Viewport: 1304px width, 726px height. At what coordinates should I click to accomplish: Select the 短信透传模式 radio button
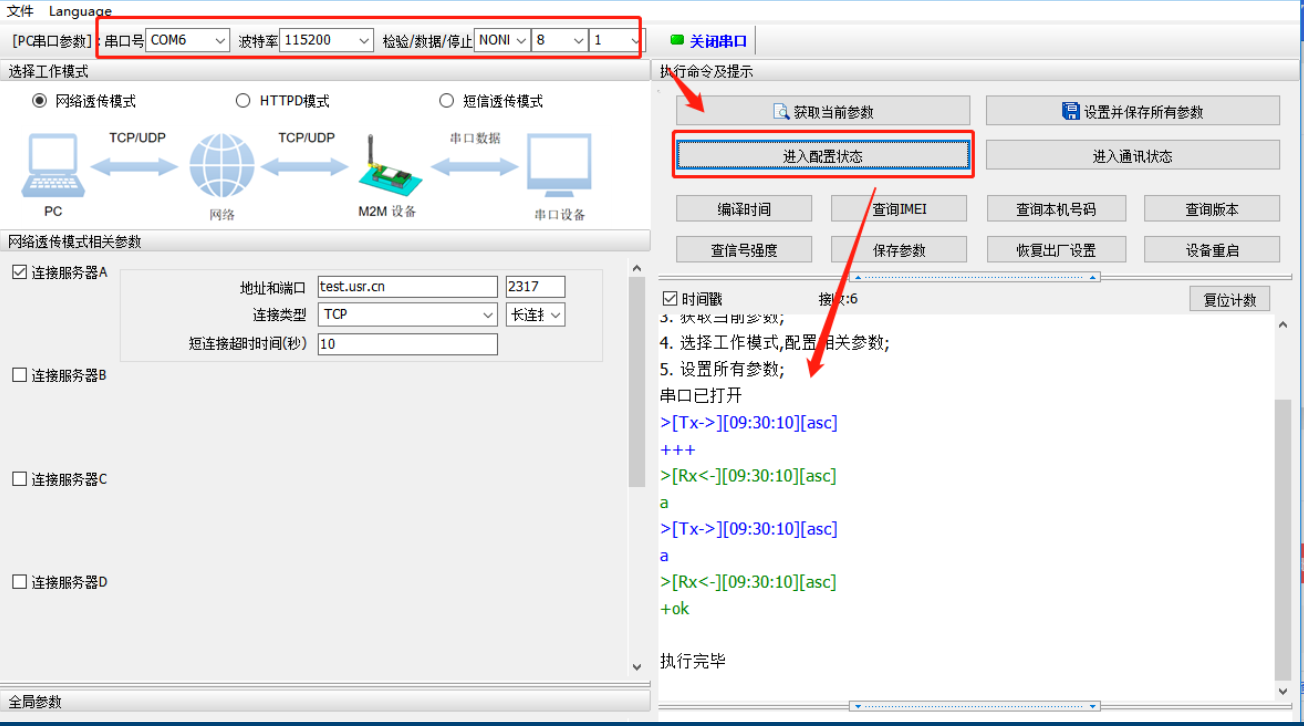coord(446,101)
